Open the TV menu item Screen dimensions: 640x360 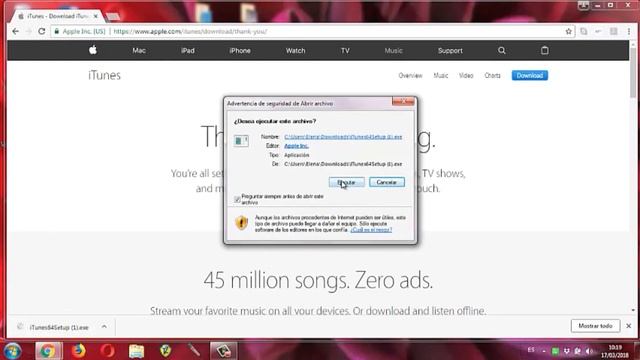pos(345,51)
